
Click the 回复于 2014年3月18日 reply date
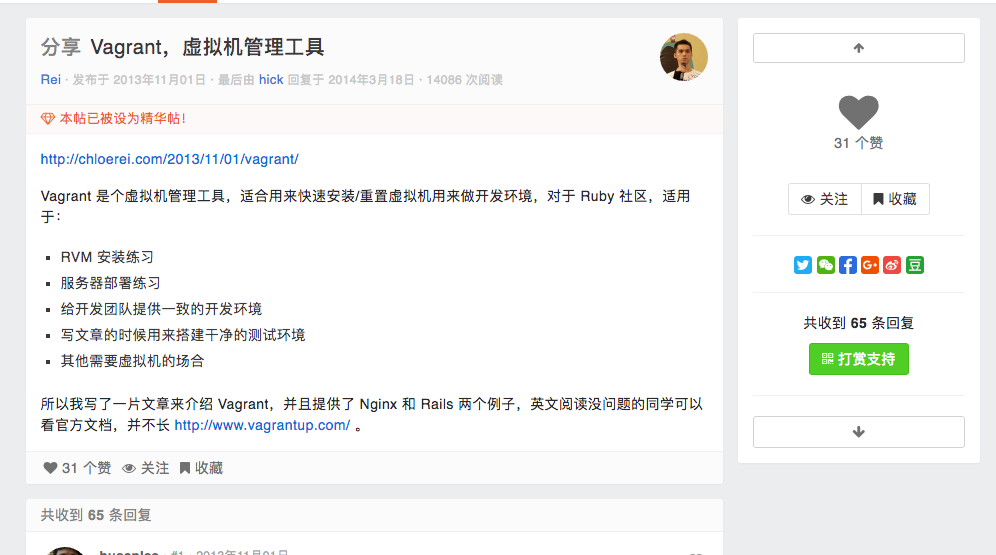pos(351,79)
